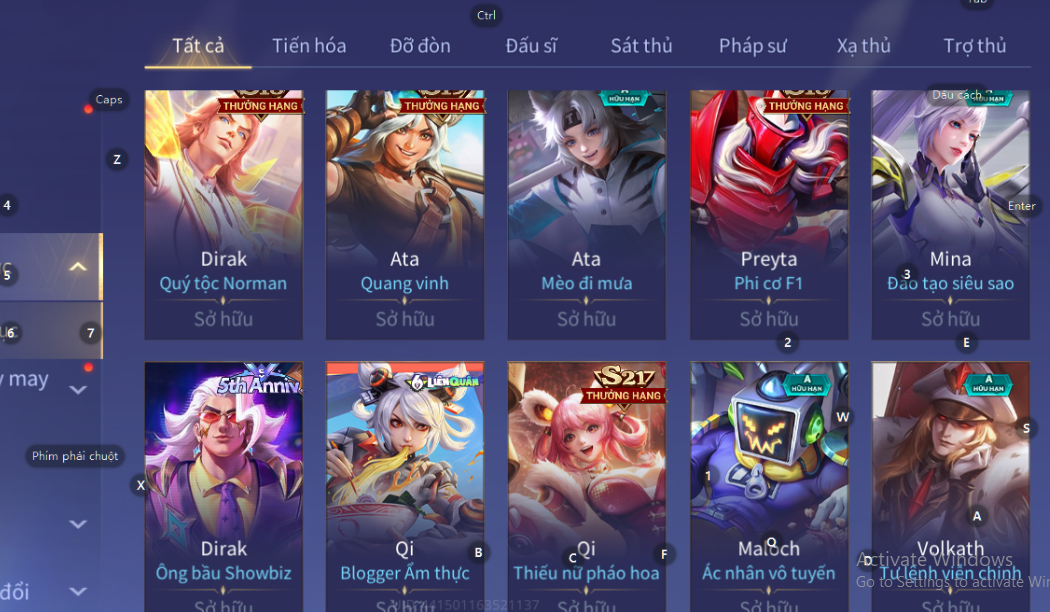1050x612 pixels.
Task: Expand the 'may' sidebar section chevron
Action: tap(78, 390)
